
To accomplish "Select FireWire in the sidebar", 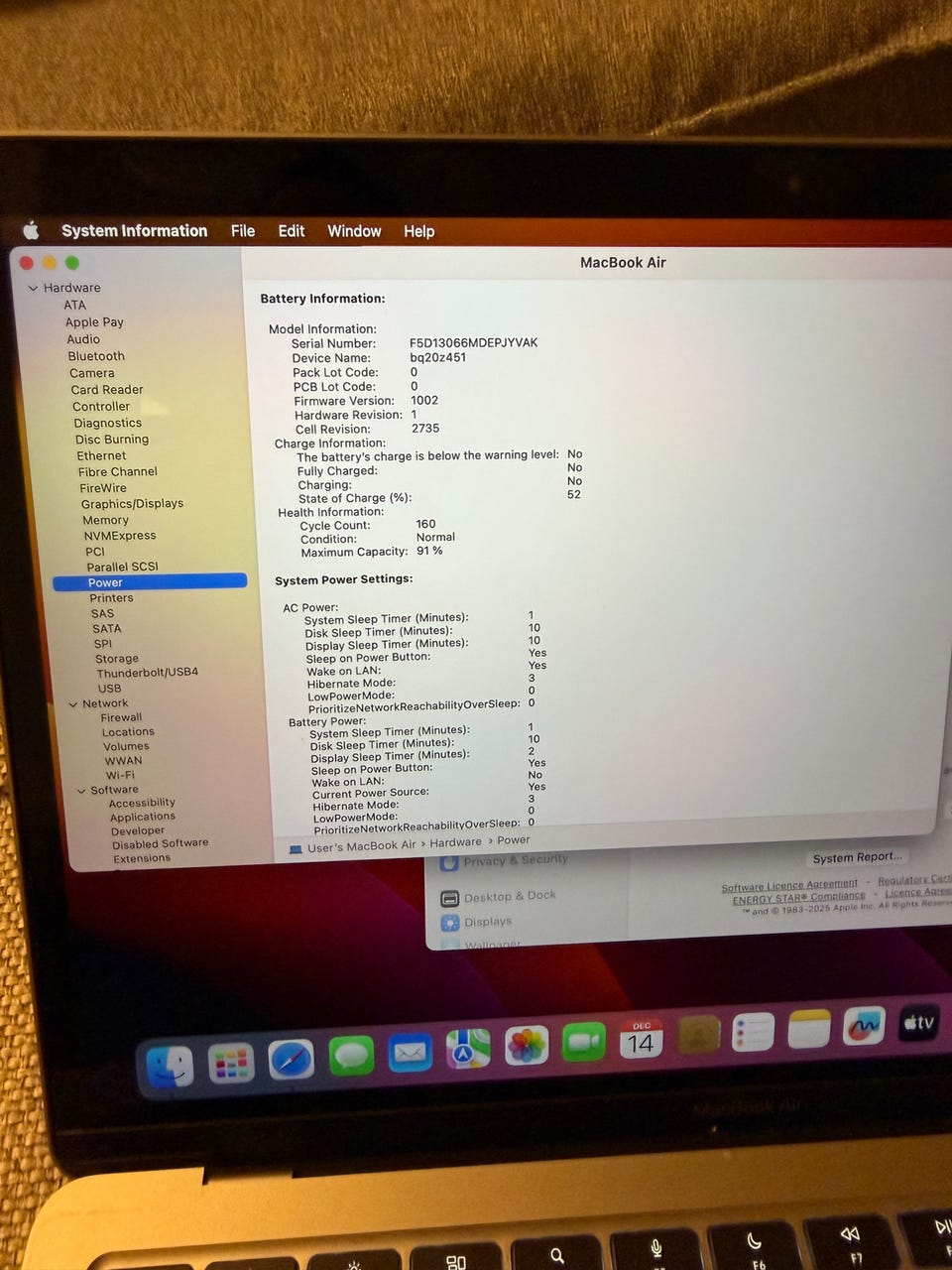I will click(x=103, y=488).
